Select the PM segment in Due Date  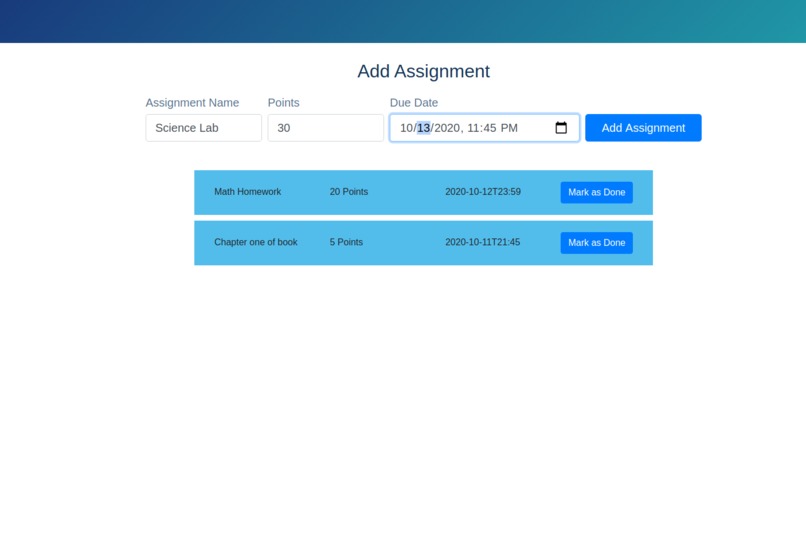point(509,128)
